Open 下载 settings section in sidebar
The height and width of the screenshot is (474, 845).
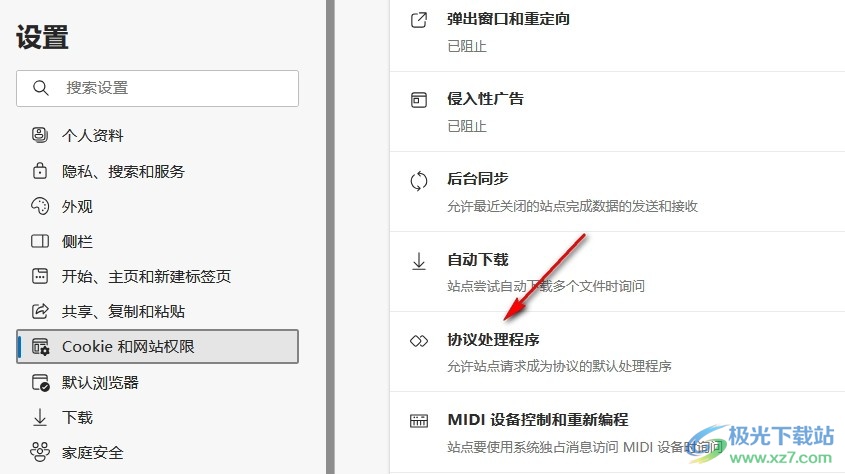(77, 417)
